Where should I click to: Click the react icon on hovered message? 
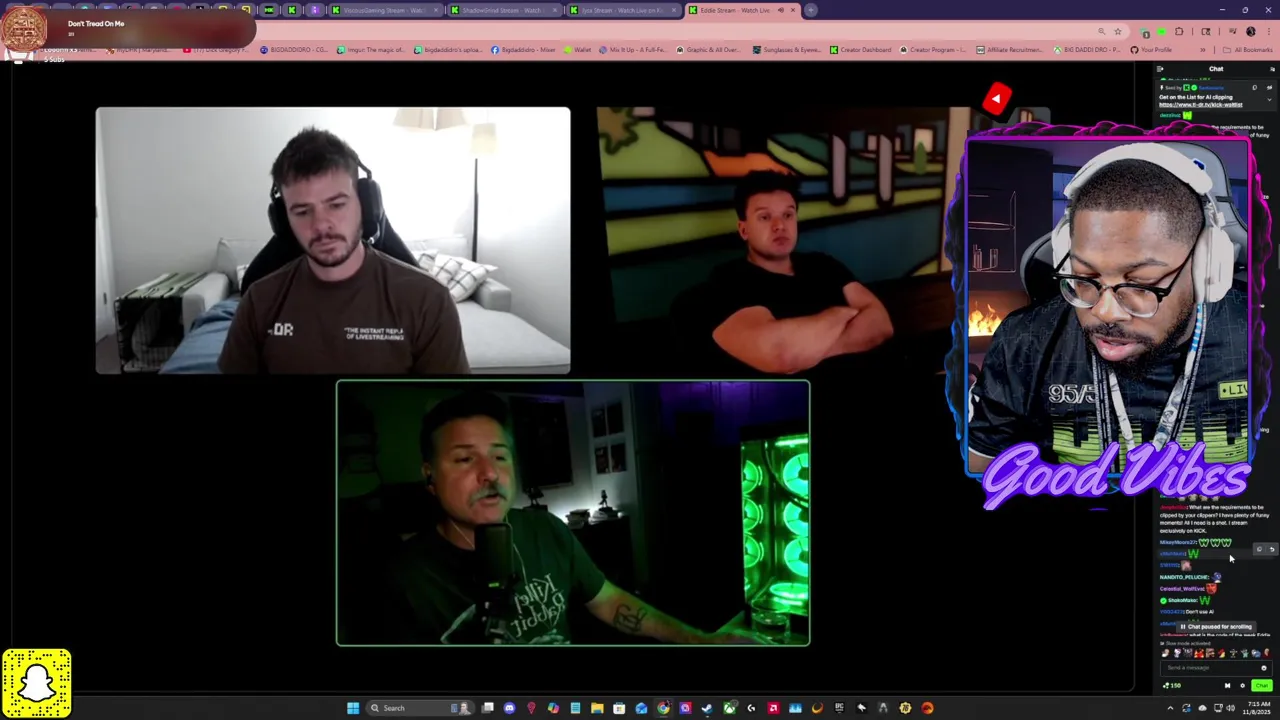(x=1259, y=549)
